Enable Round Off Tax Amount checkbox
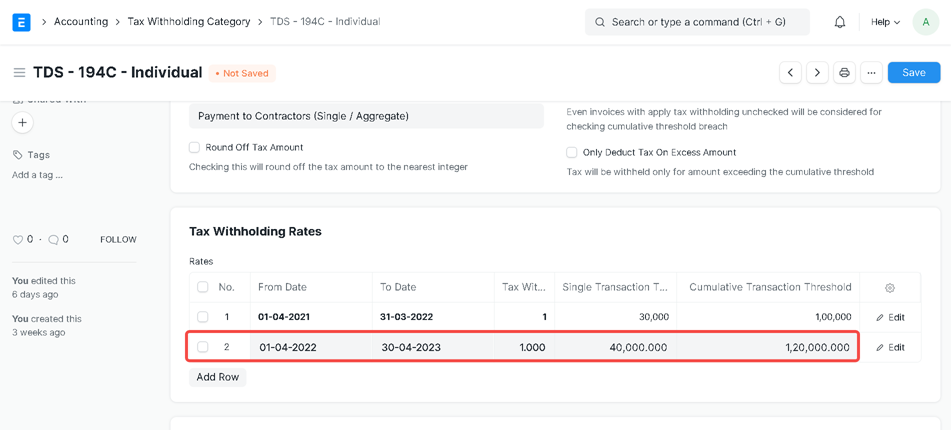The image size is (951, 430). [x=195, y=148]
